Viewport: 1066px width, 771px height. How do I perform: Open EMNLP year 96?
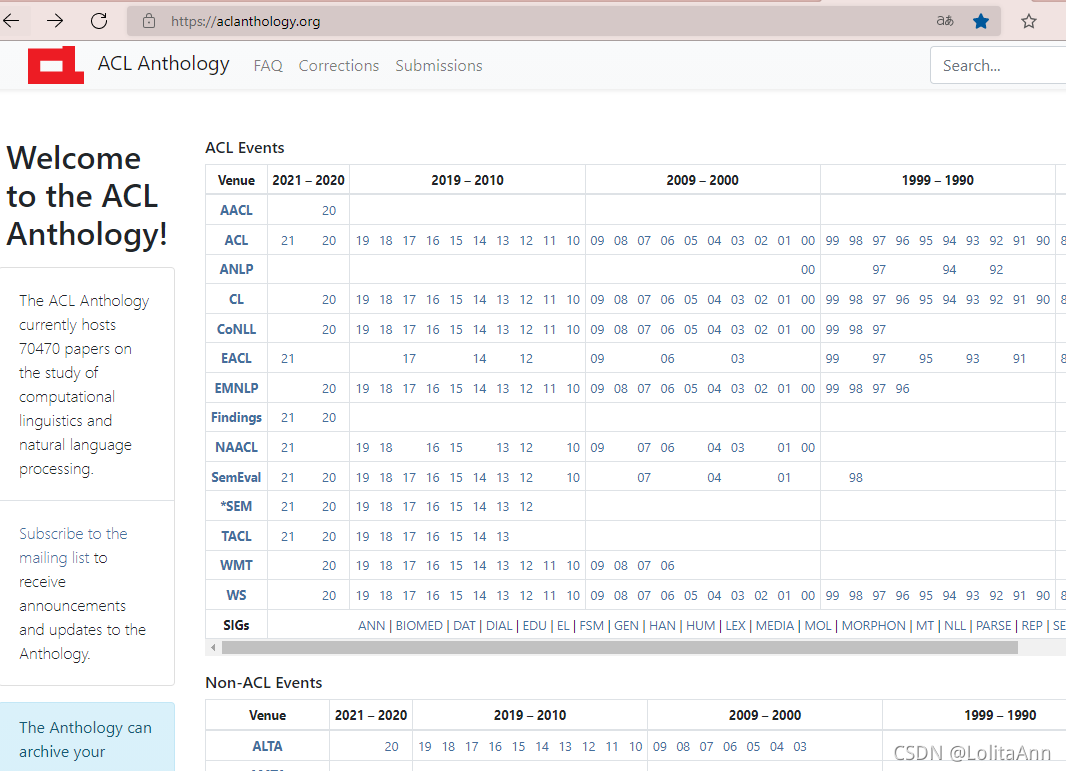(902, 389)
